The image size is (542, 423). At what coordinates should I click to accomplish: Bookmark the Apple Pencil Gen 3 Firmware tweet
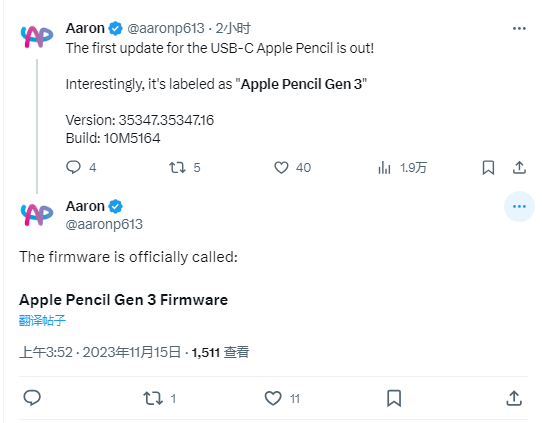pyautogui.click(x=394, y=398)
